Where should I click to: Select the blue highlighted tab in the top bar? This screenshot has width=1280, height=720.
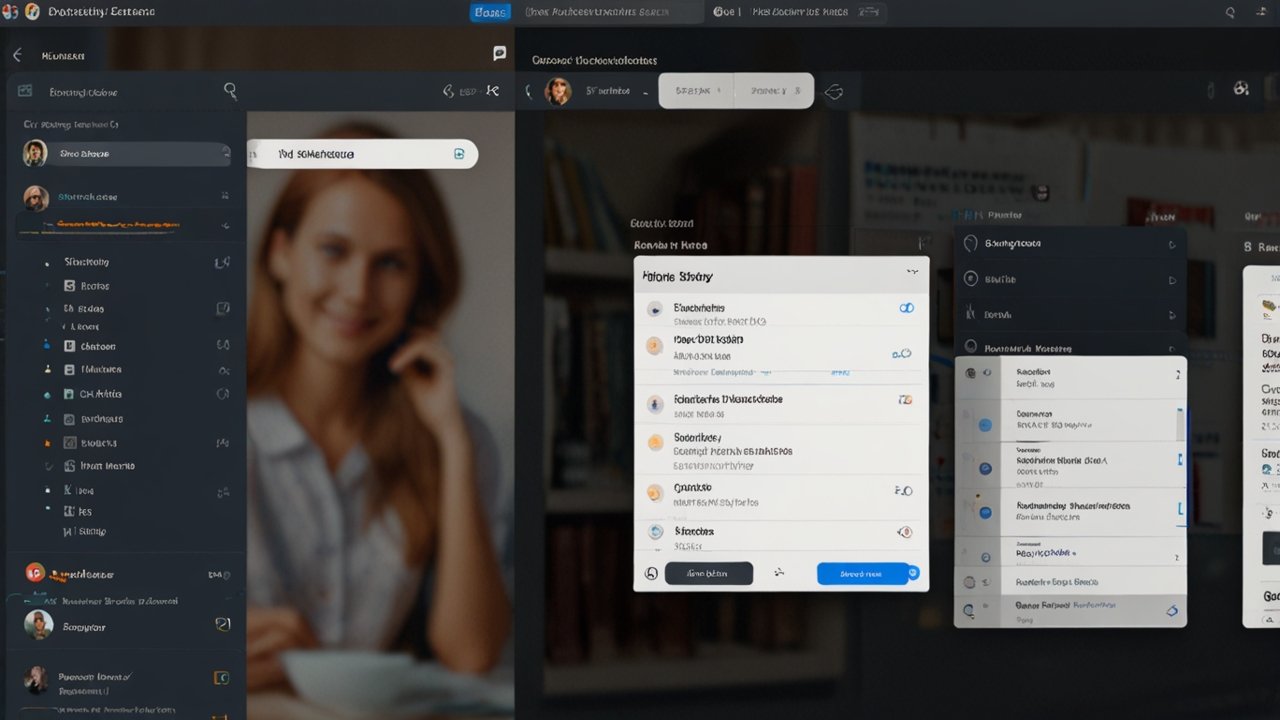tap(490, 12)
